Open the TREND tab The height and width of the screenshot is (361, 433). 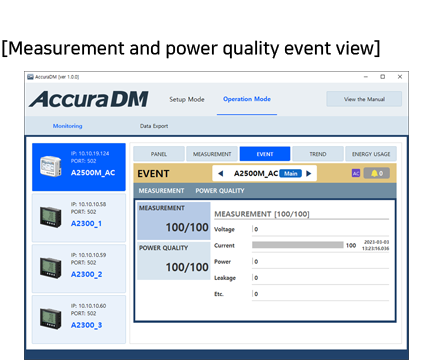[318, 154]
